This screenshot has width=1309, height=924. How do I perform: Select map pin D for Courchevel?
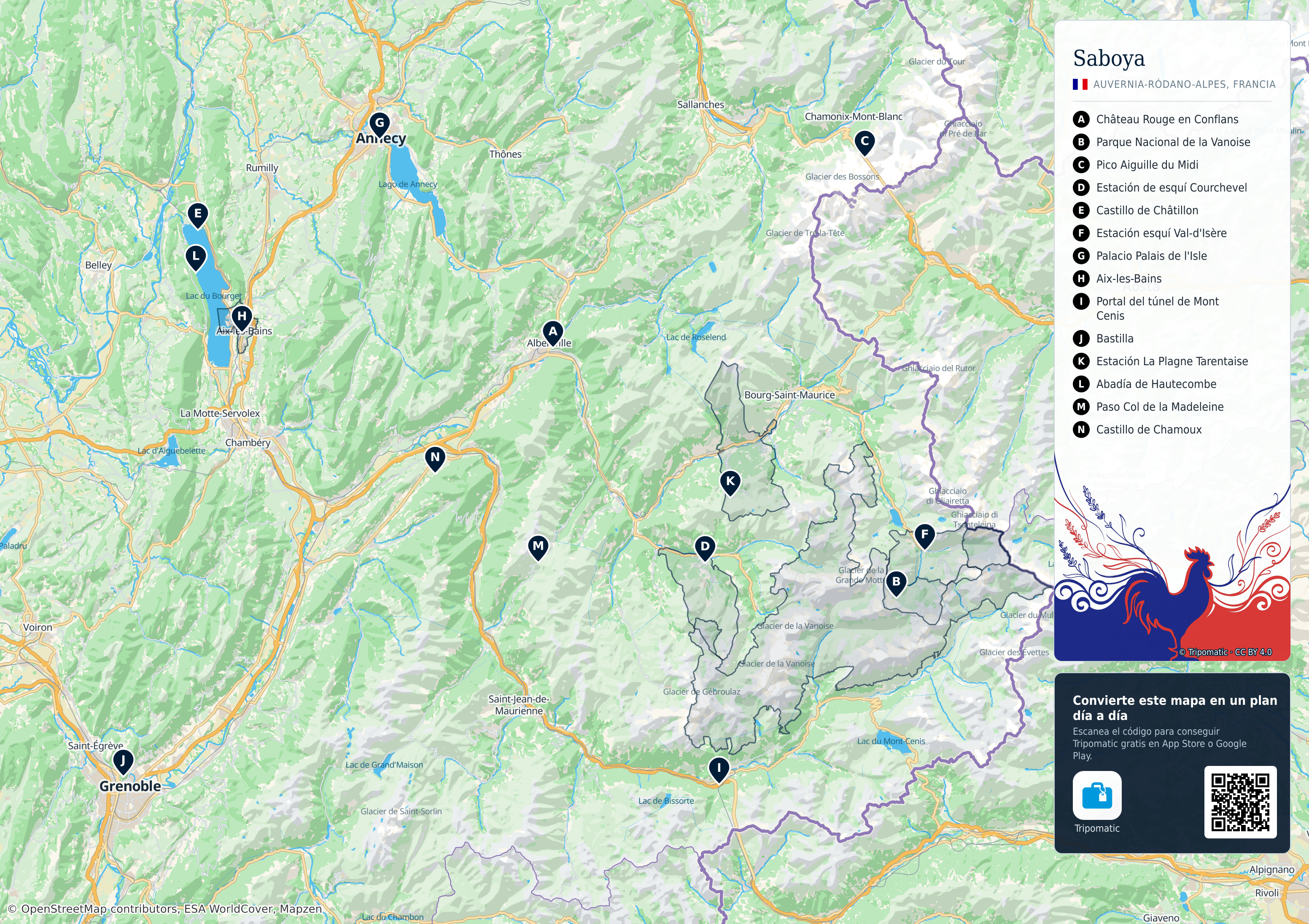pos(705,548)
